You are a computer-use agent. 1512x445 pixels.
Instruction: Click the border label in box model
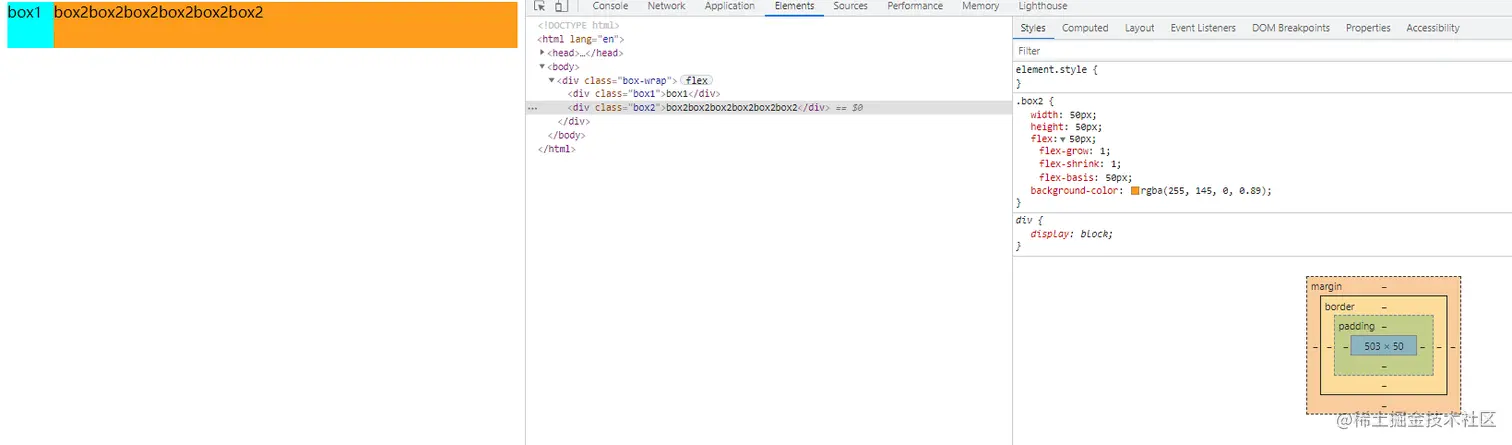coord(1339,307)
